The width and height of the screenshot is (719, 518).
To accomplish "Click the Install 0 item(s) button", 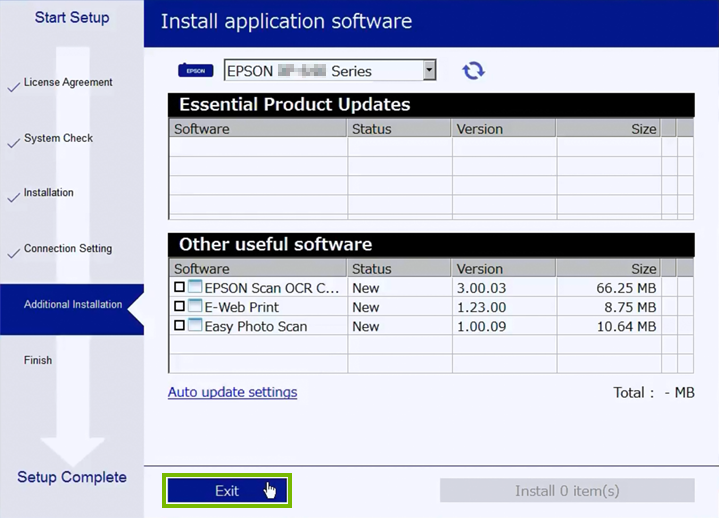I will [x=567, y=490].
